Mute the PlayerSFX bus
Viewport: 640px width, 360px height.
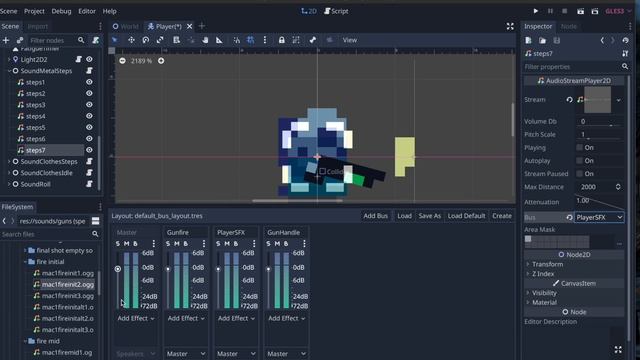tap(227, 244)
